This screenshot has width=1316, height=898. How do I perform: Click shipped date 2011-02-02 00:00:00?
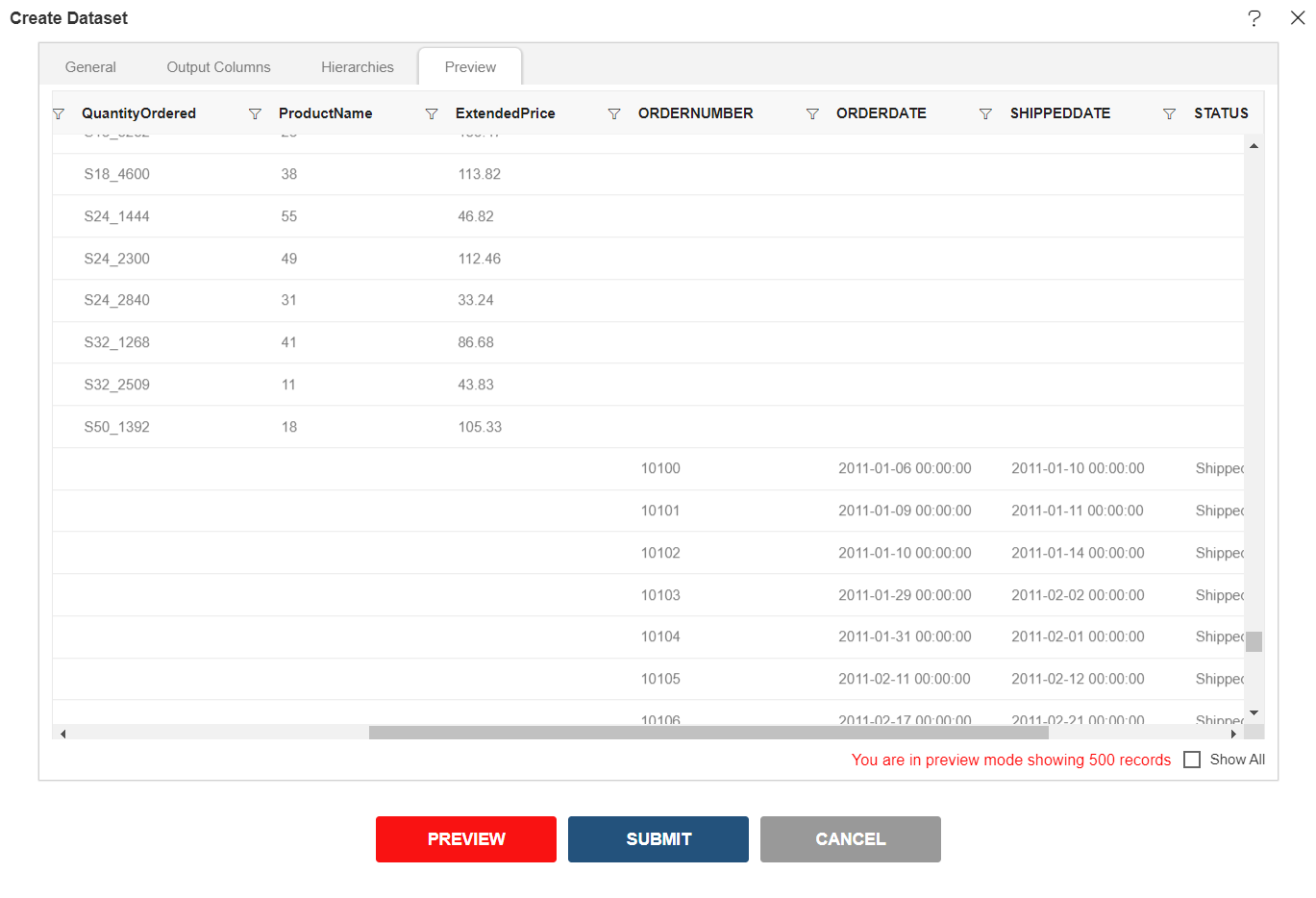coord(1078,595)
